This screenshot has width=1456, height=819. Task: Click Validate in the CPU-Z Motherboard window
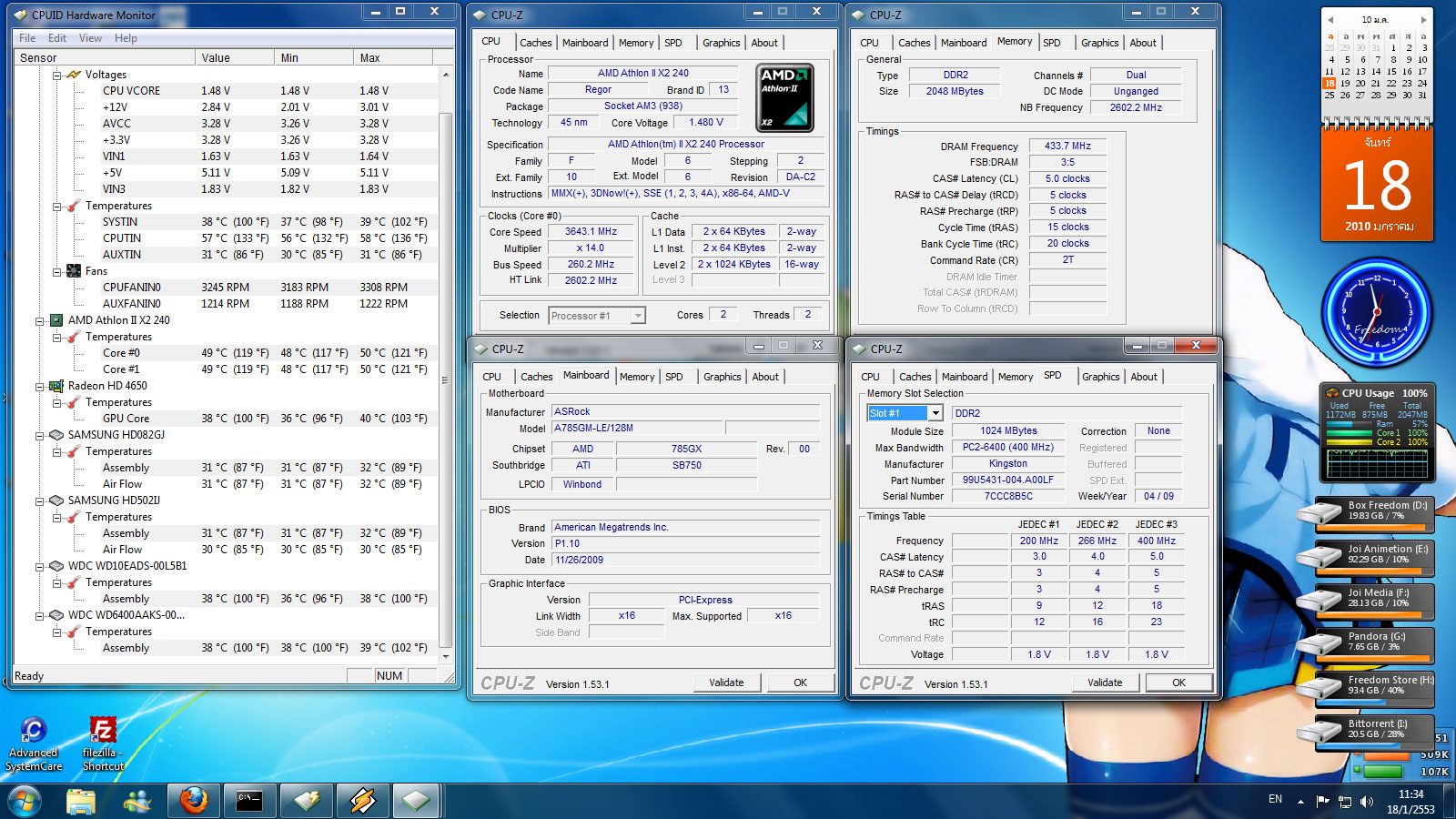pyautogui.click(x=726, y=682)
